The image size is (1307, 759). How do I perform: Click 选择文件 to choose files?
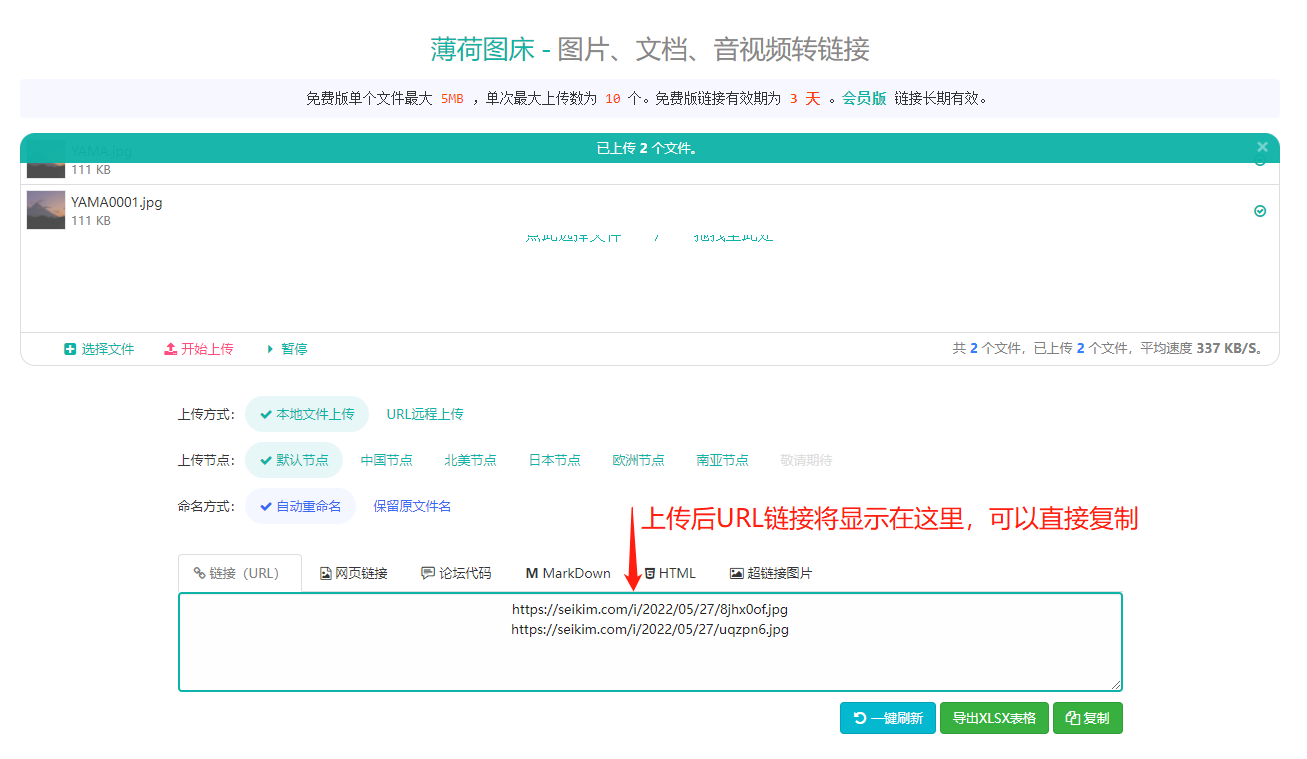point(99,349)
